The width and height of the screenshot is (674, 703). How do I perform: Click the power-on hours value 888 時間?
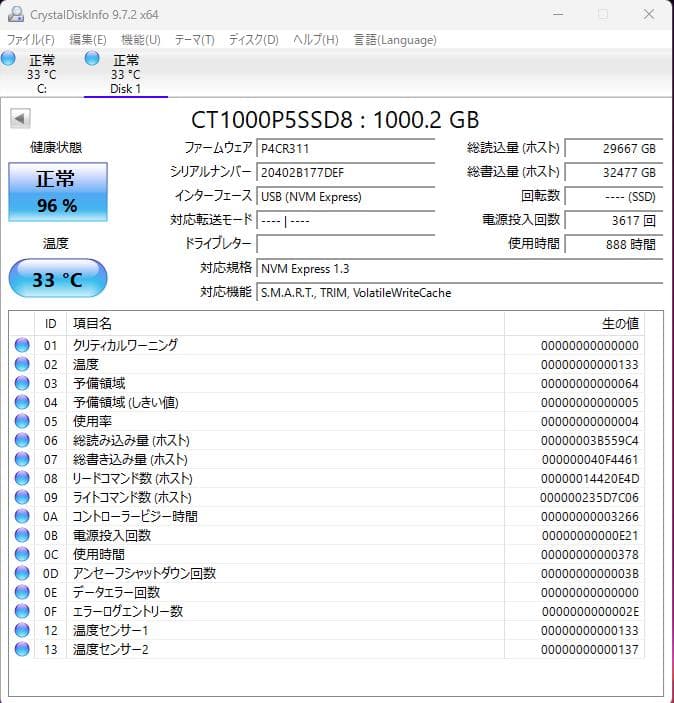click(613, 244)
